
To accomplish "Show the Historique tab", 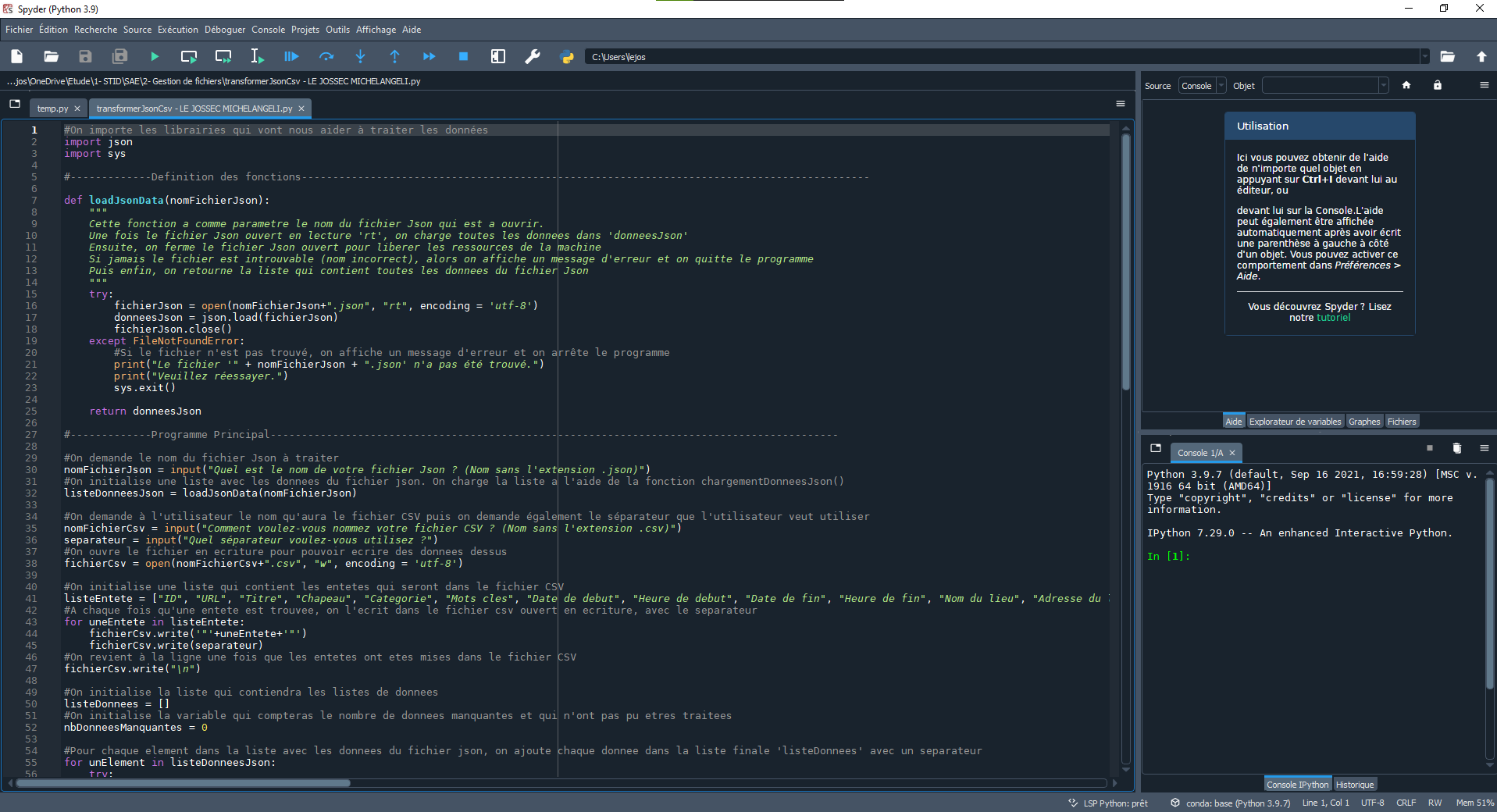I will tap(1354, 785).
